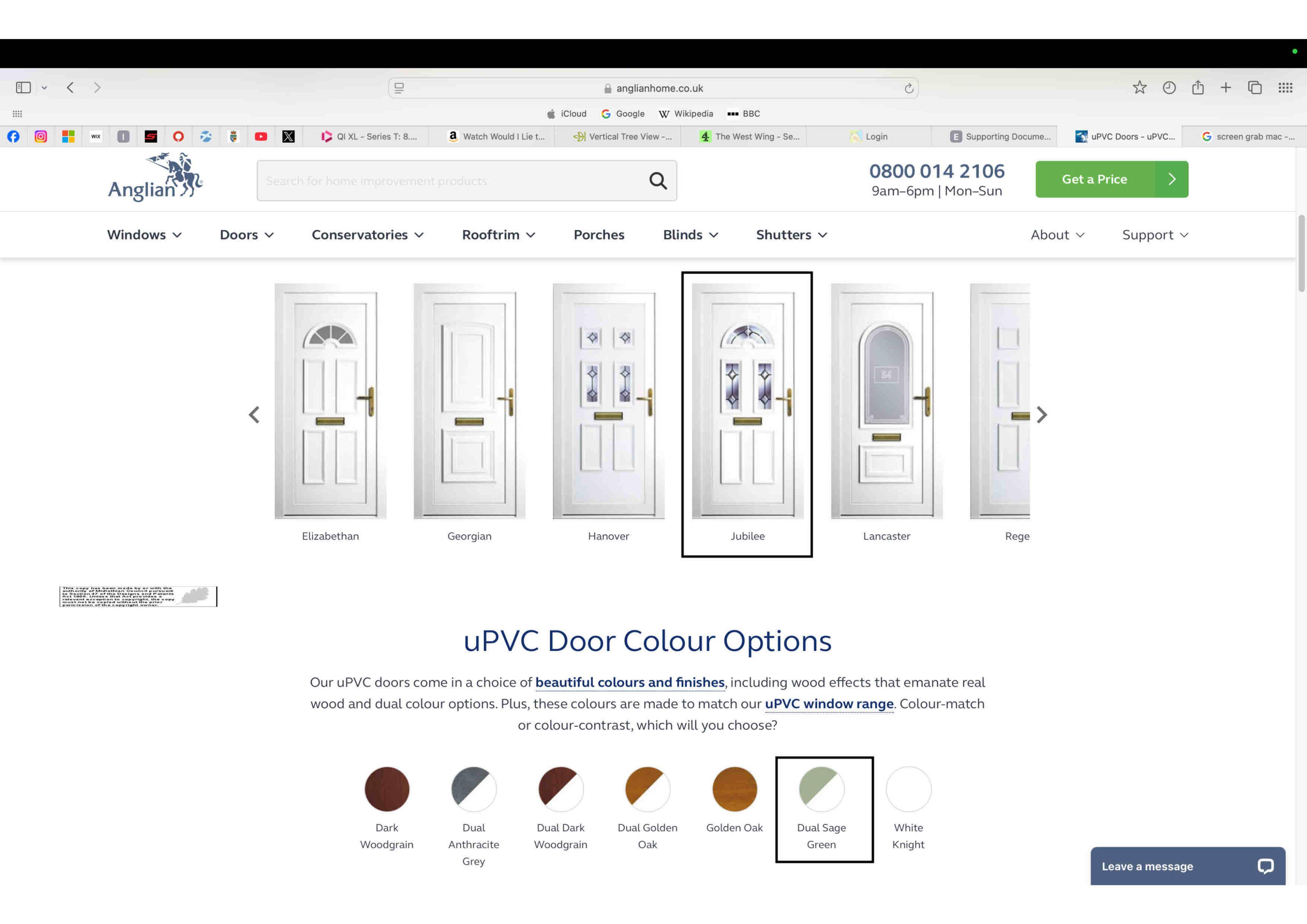Reload the anglianhome.co.uk page
Viewport: 1307px width, 924px height.
click(908, 88)
